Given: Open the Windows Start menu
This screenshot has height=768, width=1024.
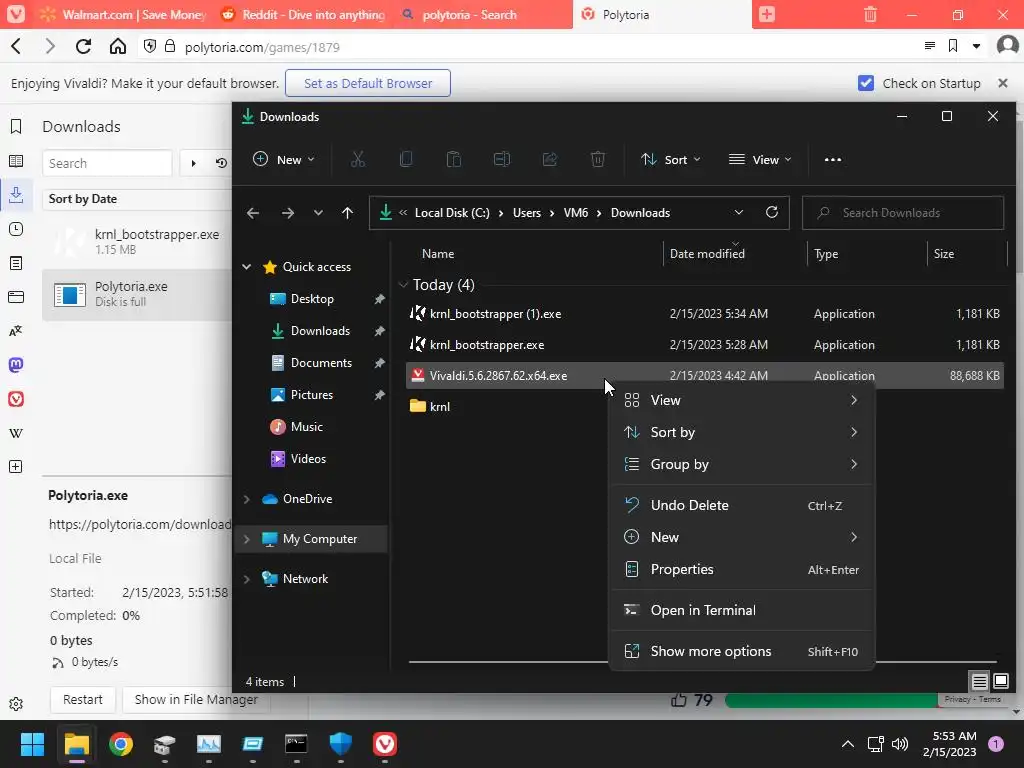Looking at the screenshot, I should click(32, 744).
